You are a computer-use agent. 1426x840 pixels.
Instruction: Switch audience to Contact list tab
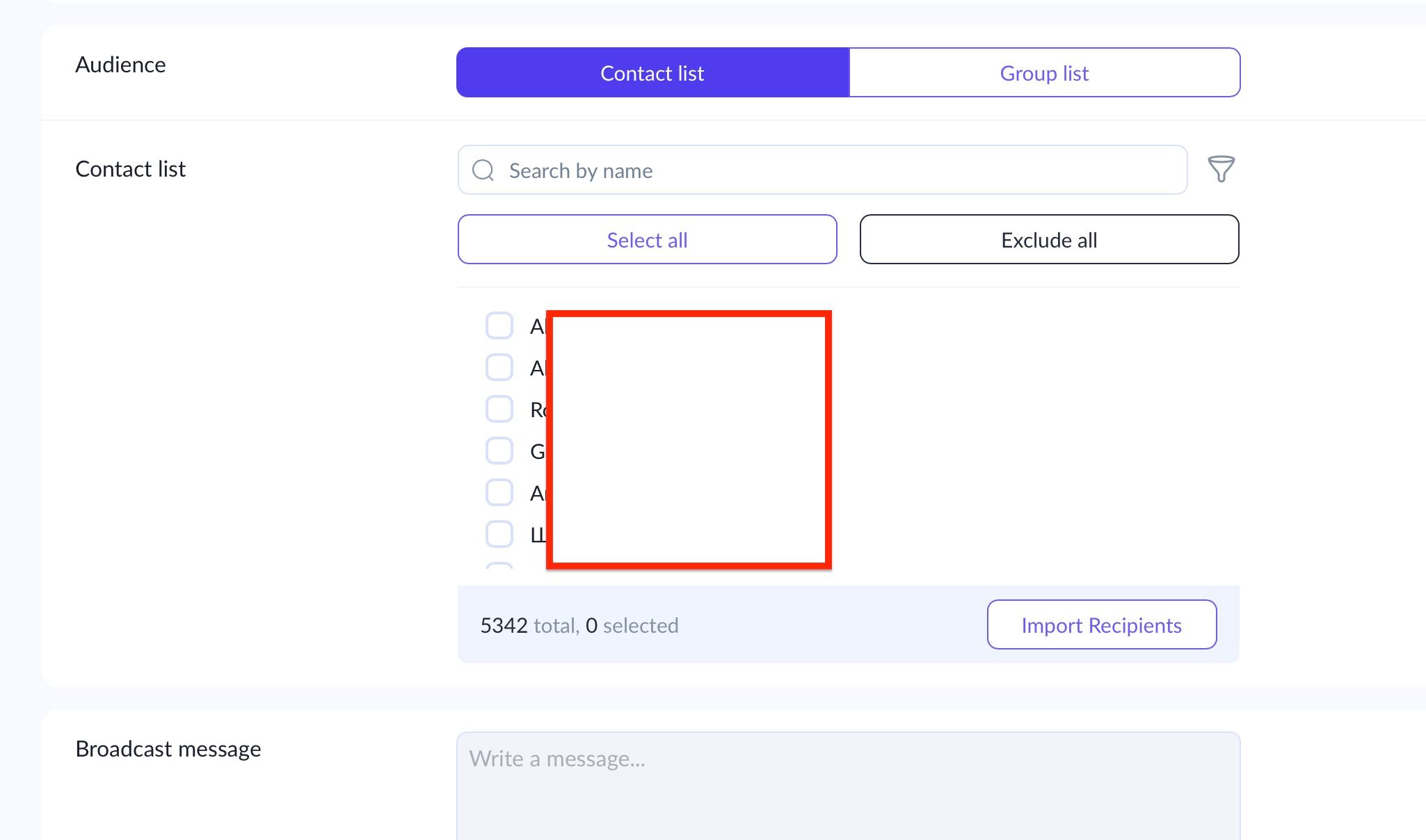[652, 73]
